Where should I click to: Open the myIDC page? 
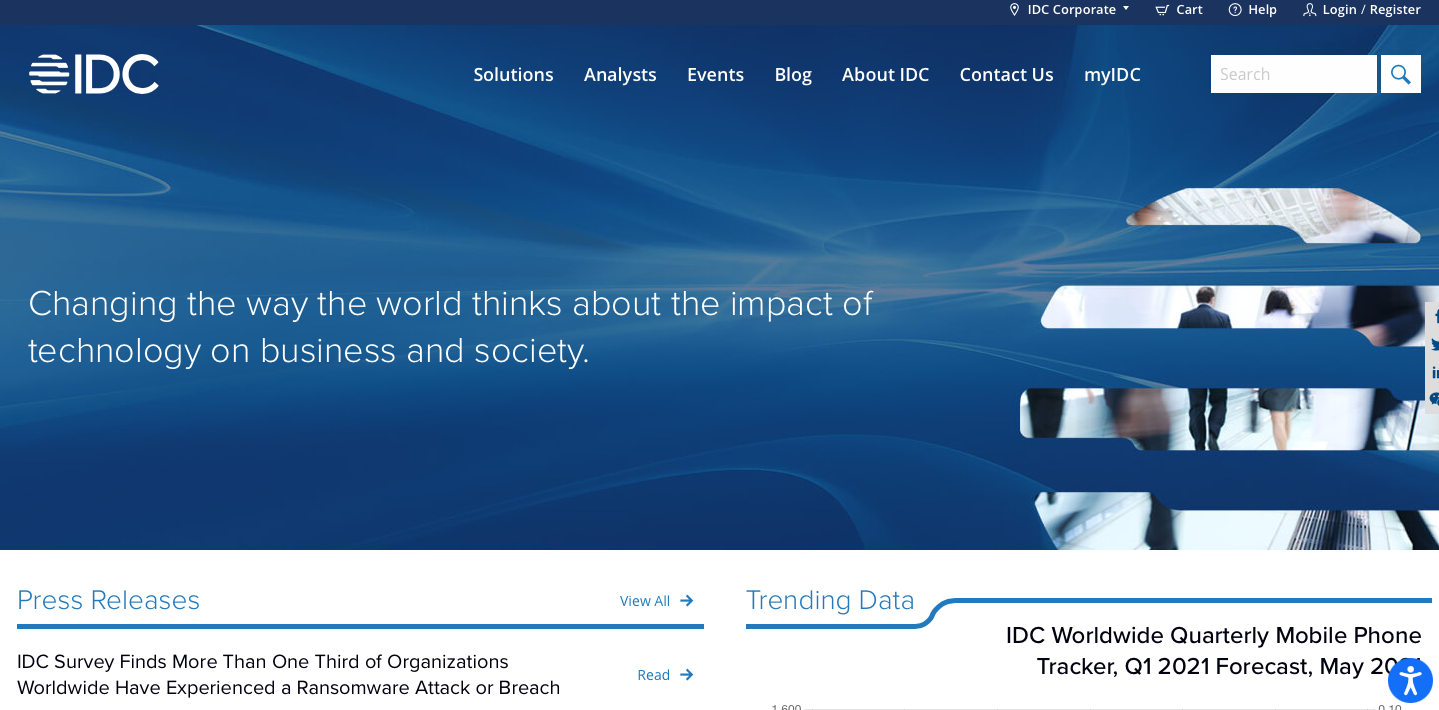pyautogui.click(x=1111, y=74)
